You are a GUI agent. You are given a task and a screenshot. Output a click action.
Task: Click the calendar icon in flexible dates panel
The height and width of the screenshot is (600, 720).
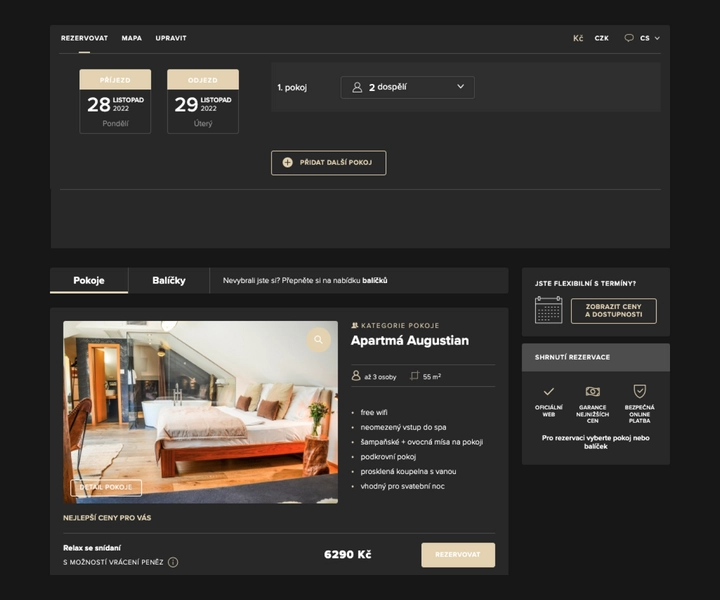point(548,311)
